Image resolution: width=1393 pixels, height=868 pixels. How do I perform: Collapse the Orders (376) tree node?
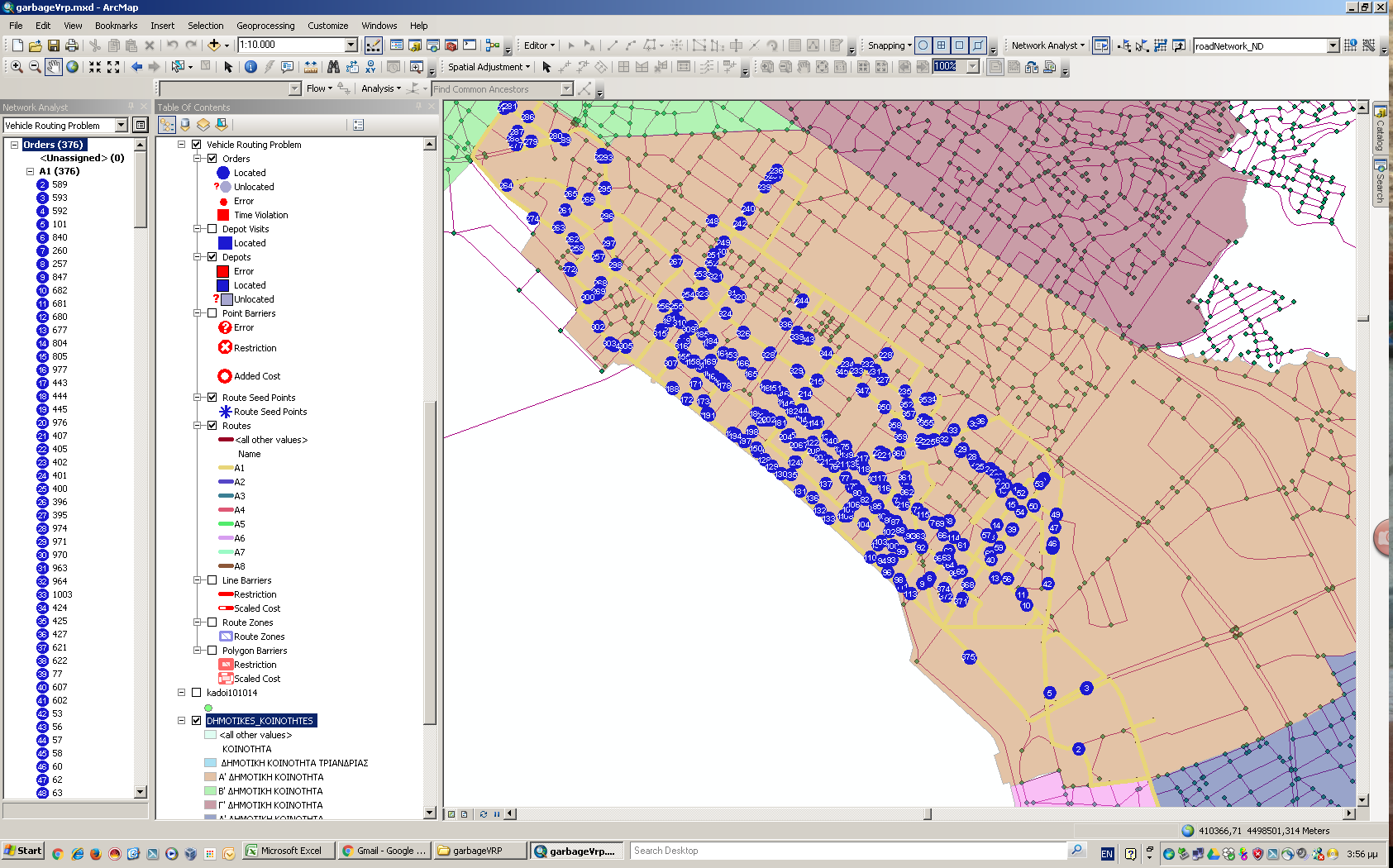[x=14, y=145]
